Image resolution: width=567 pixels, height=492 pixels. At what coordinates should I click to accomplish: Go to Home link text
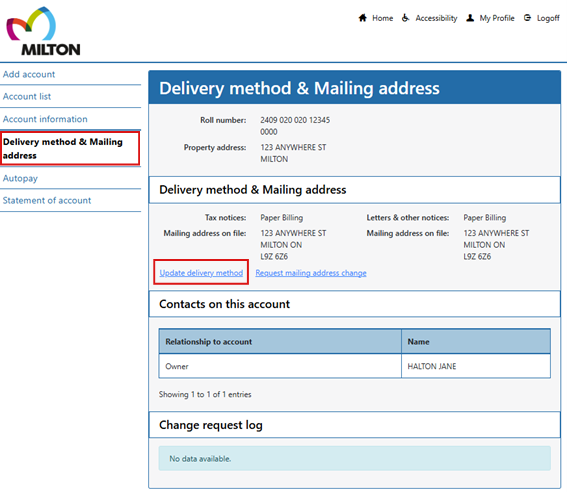(x=383, y=18)
